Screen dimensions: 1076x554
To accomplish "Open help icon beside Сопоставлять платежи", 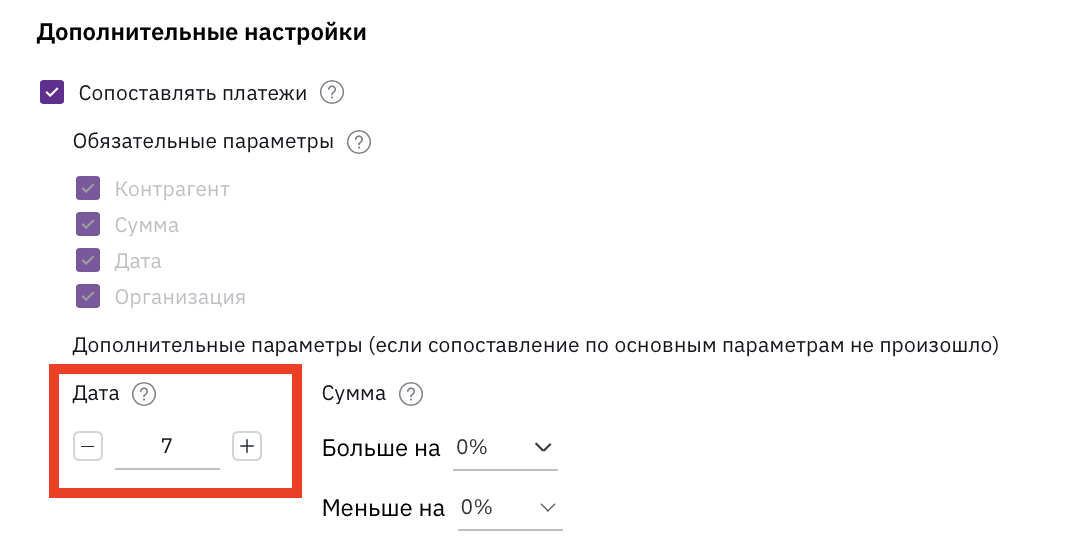I will [x=332, y=93].
